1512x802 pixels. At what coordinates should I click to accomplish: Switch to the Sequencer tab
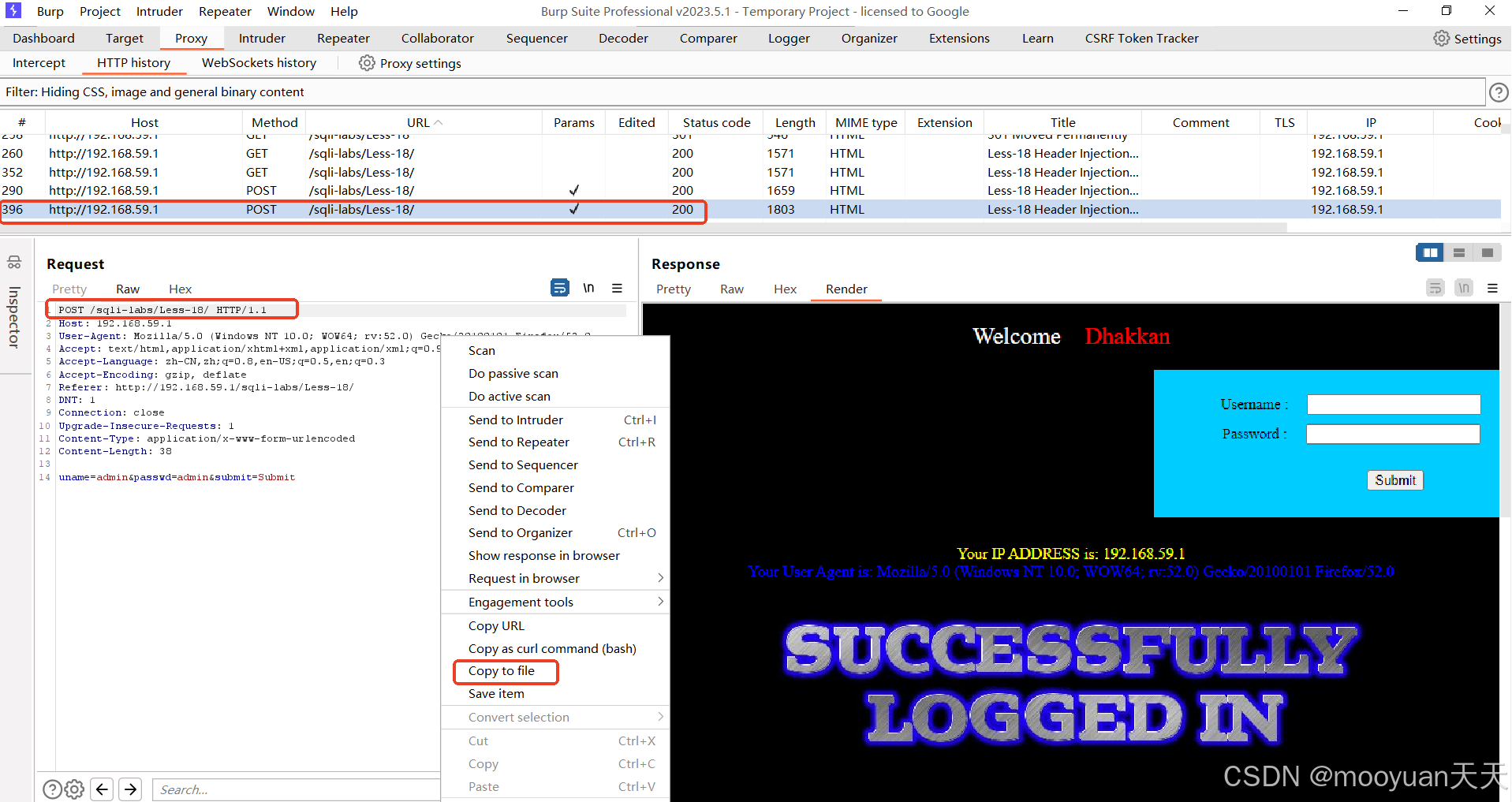point(537,38)
